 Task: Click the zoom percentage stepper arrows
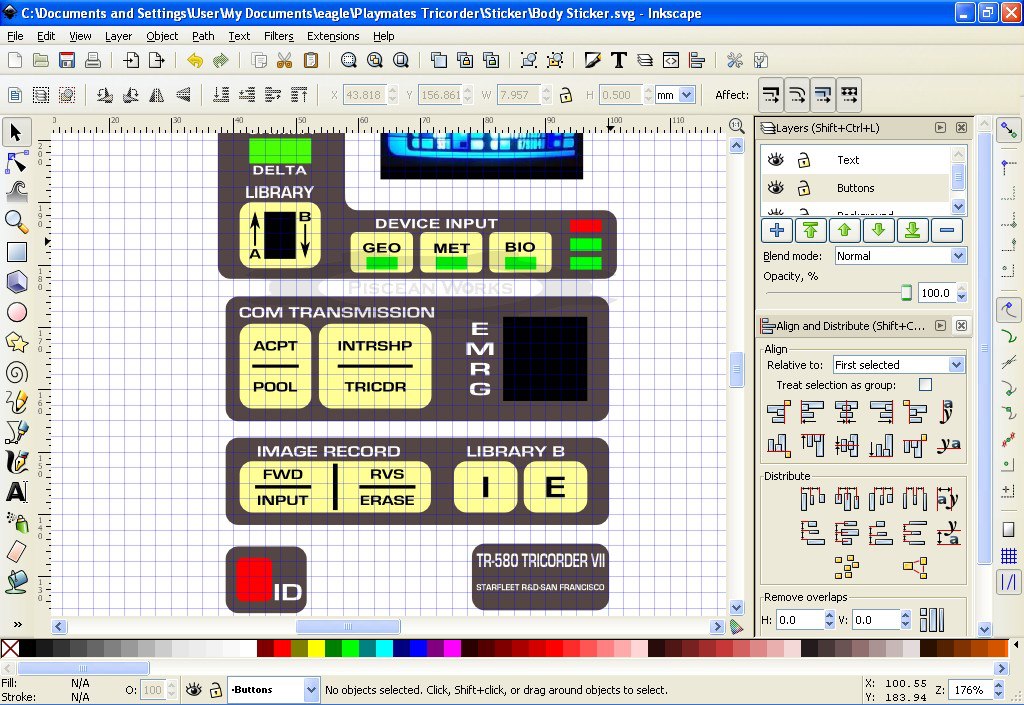[x=999, y=689]
